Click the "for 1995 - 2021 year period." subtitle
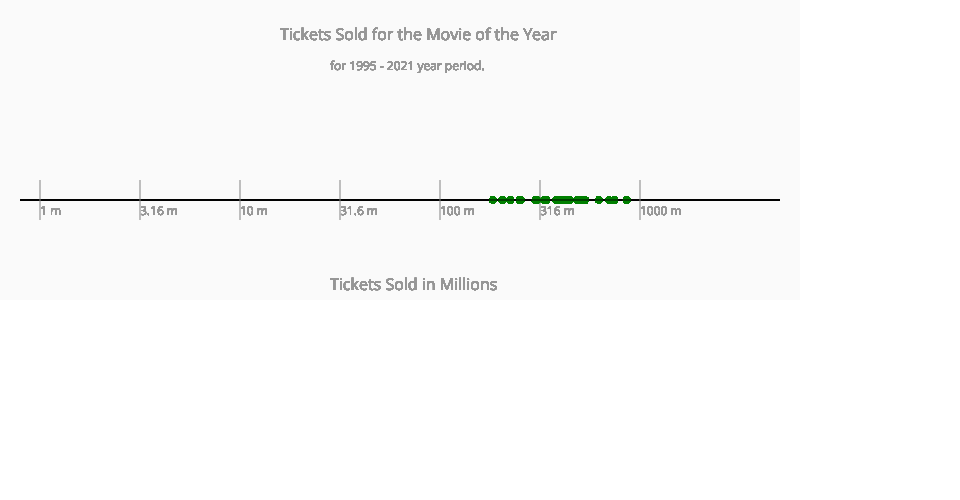Image resolution: width=960 pixels, height=500 pixels. [407, 66]
